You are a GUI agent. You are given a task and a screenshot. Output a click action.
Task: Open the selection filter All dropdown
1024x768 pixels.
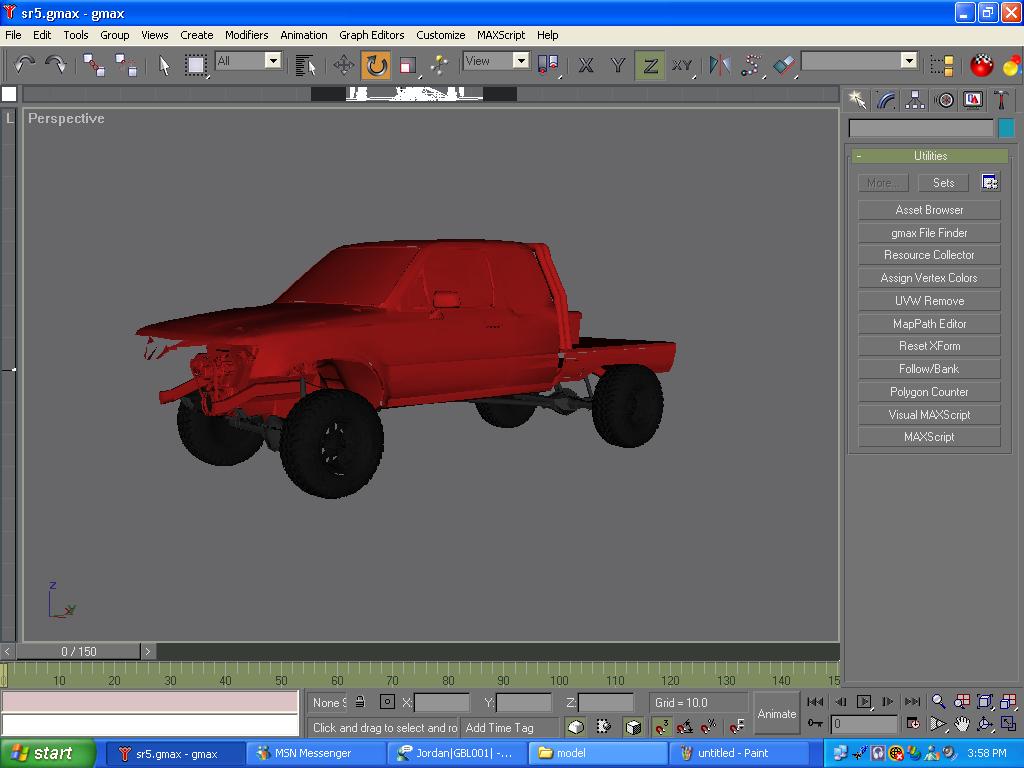coord(272,61)
